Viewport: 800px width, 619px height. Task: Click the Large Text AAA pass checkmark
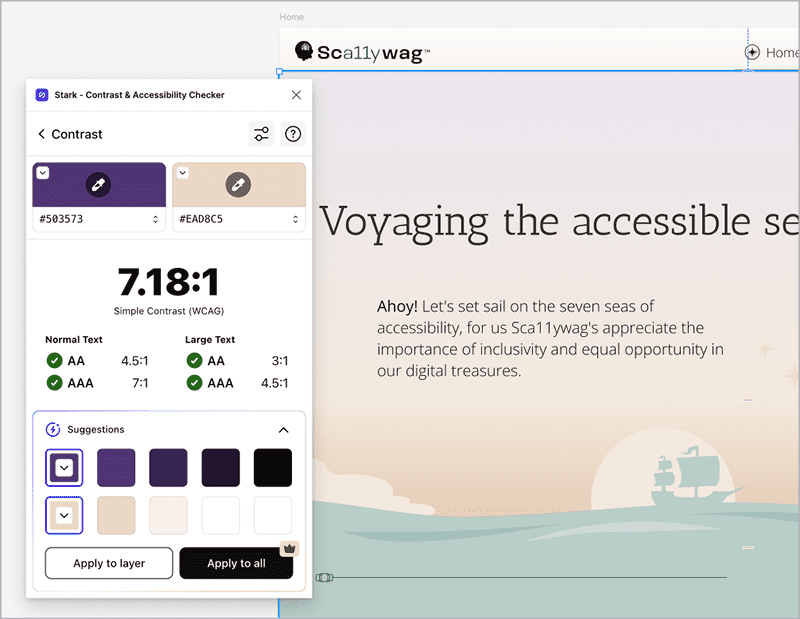(x=194, y=383)
